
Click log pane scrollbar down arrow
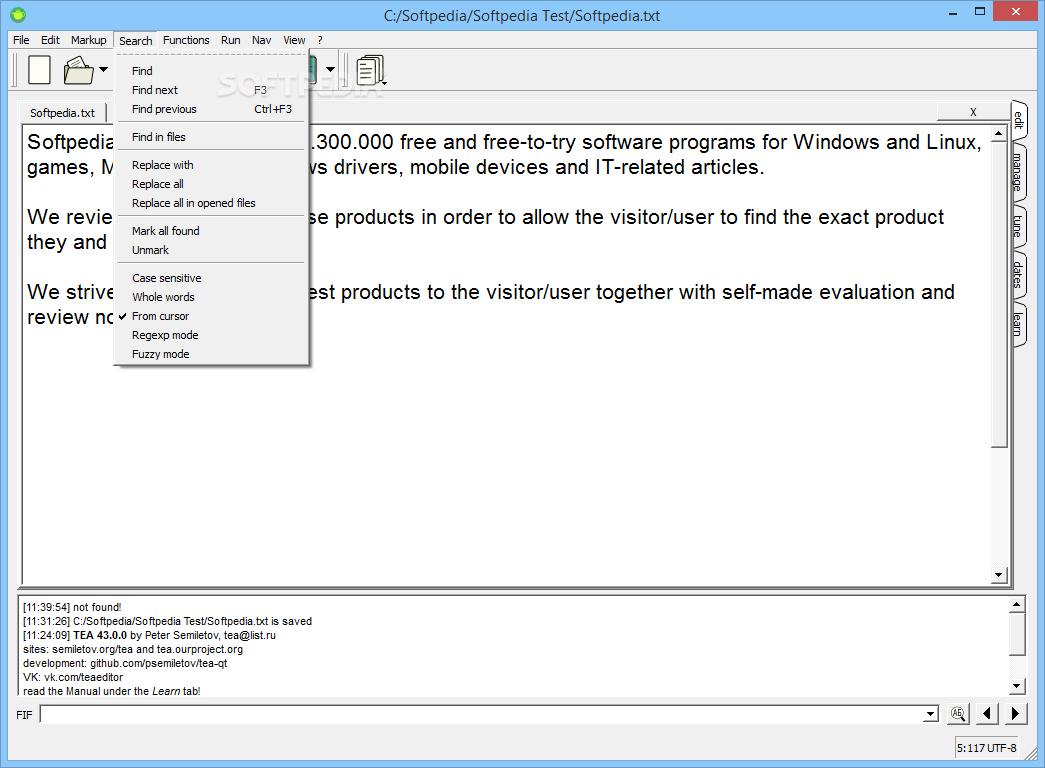click(x=1016, y=685)
